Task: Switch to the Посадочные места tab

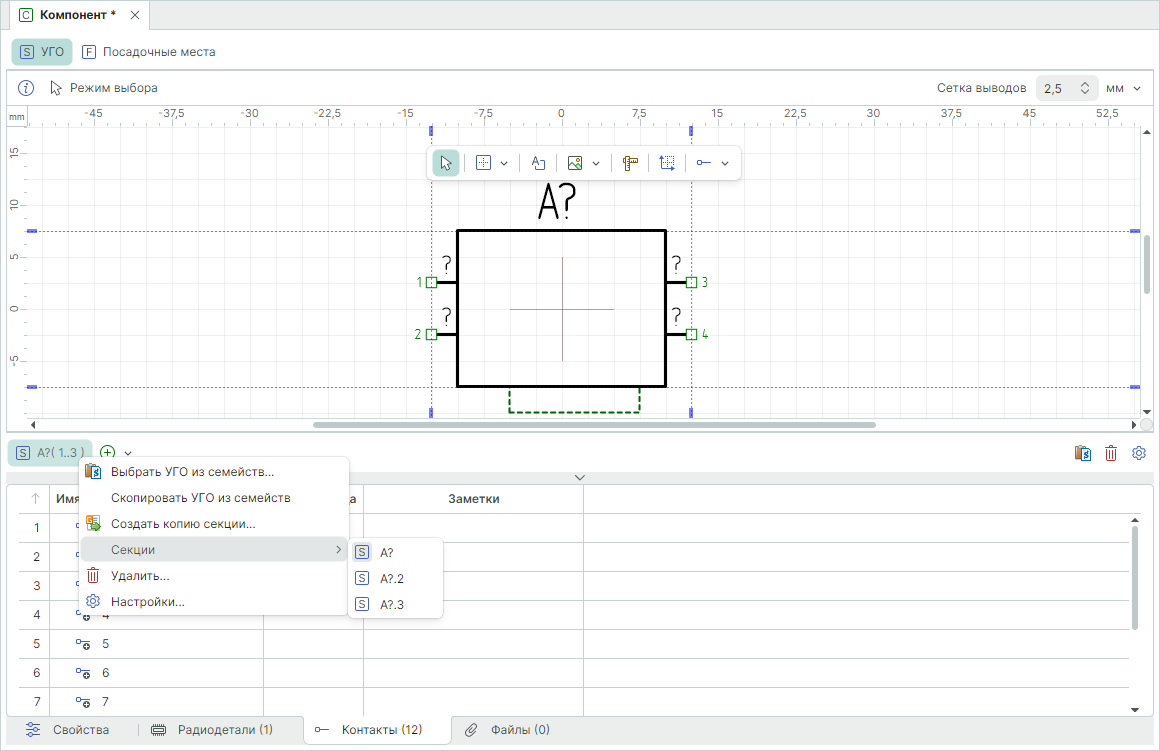Action: (148, 51)
